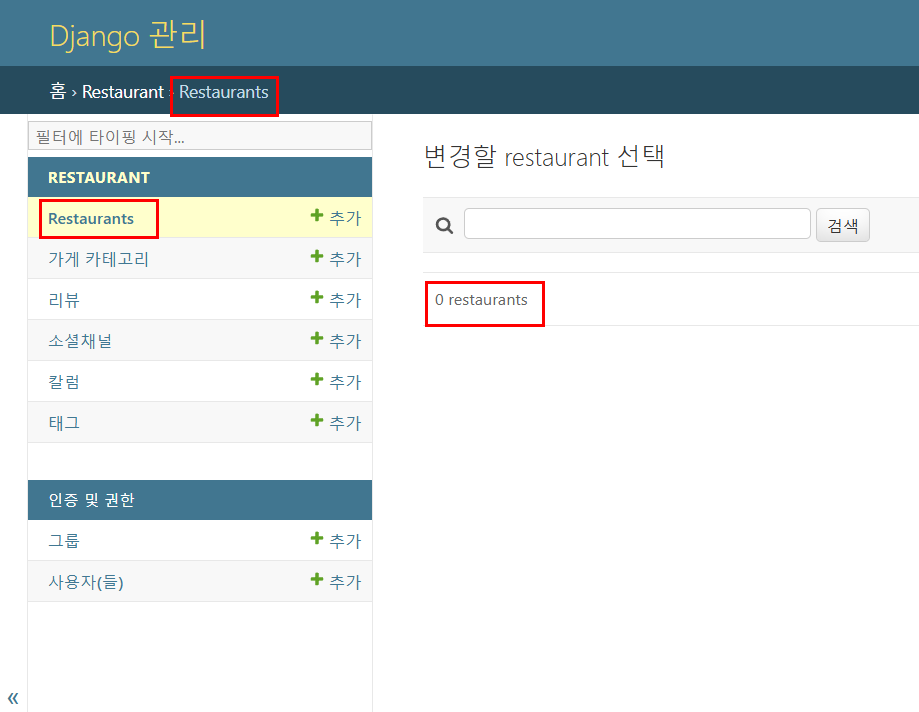Focus the restaurant search text box

[x=637, y=223]
